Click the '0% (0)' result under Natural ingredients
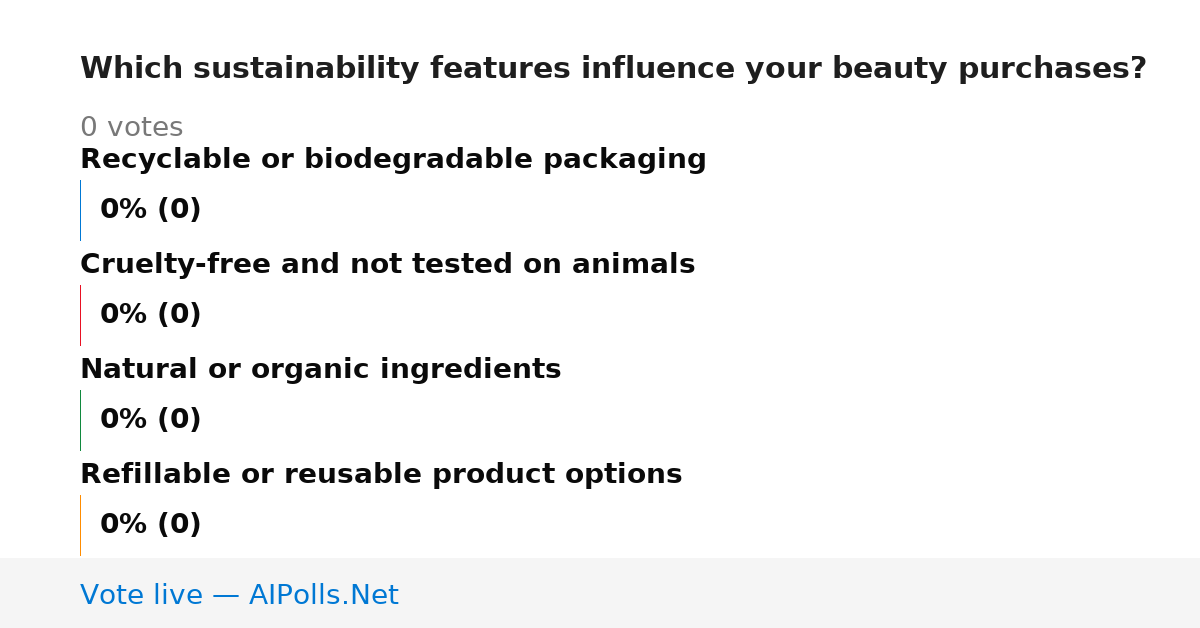 point(150,420)
